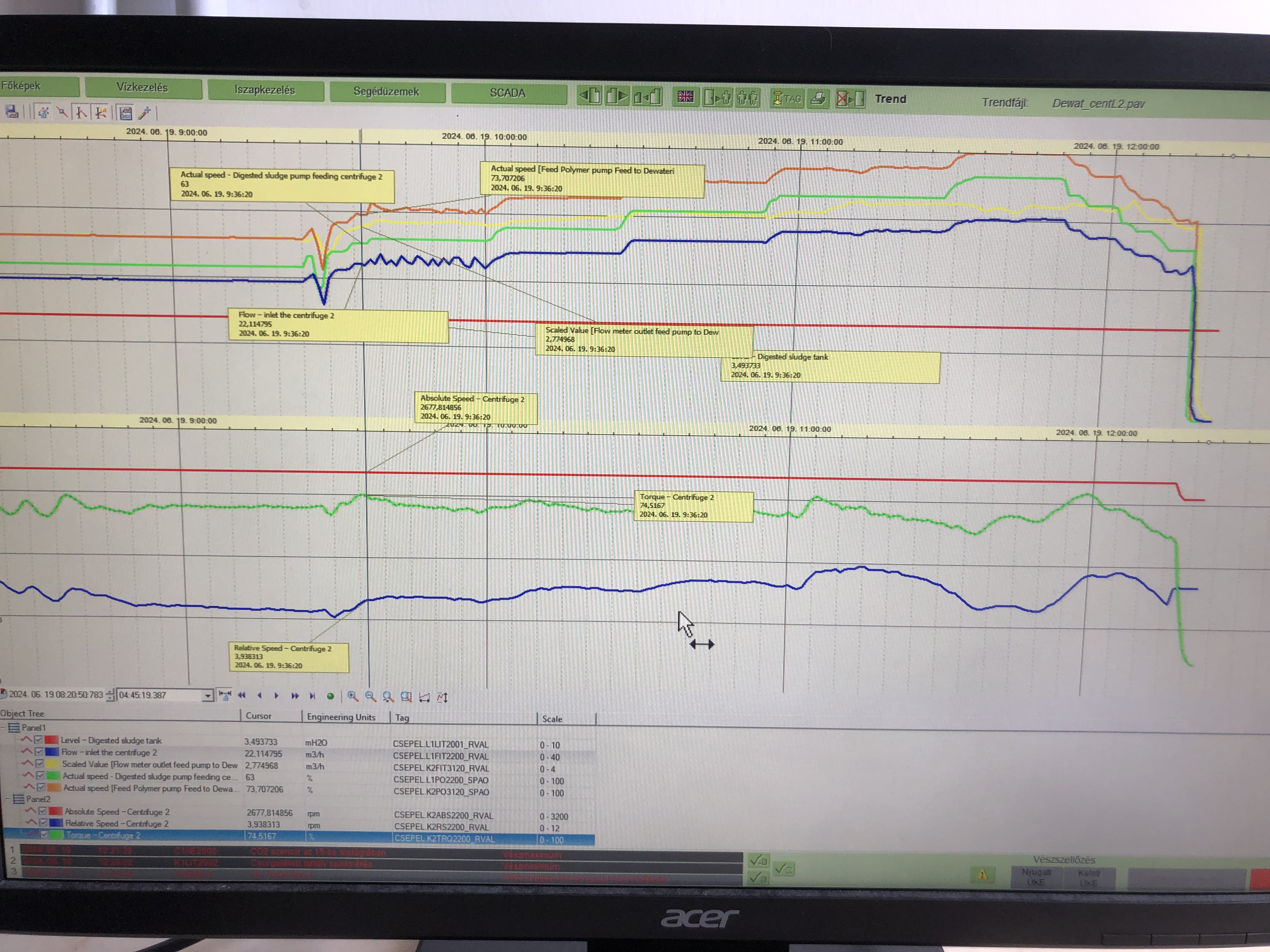
Task: Click the zoom reset magnifier icon
Action: click(388, 697)
